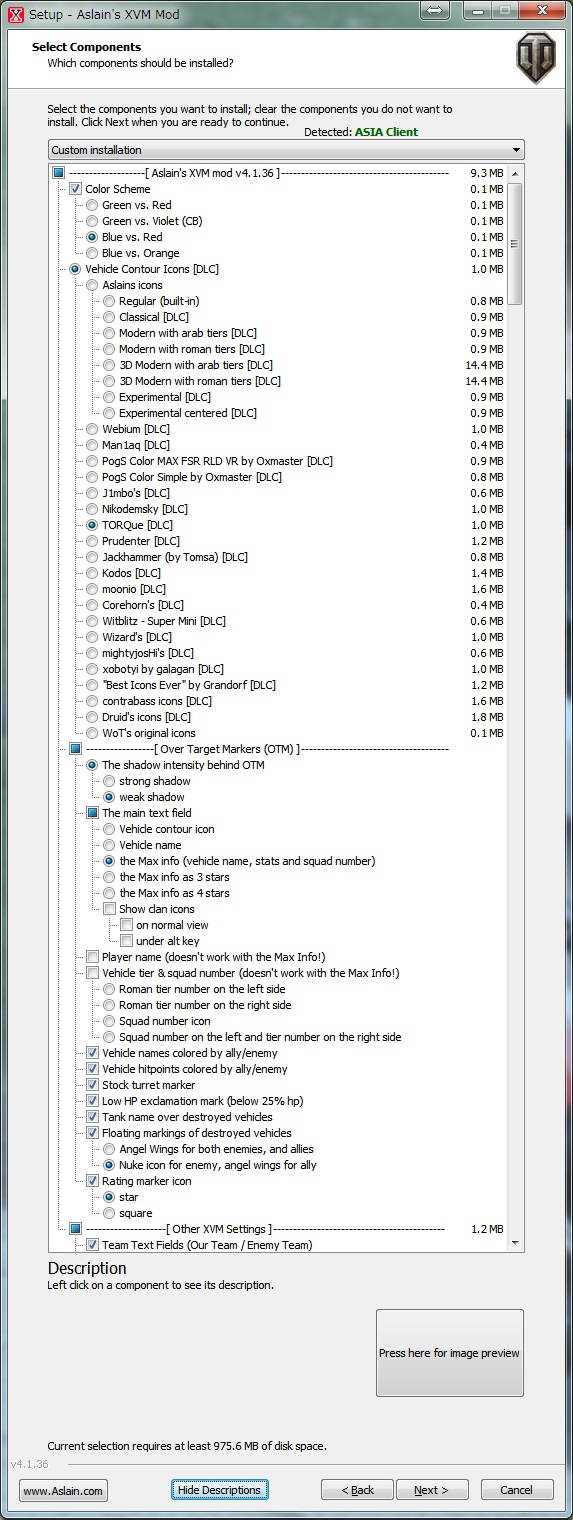Screen dimensions: 573x1520
Task: Enable Player name checkbox
Action: 92,957
